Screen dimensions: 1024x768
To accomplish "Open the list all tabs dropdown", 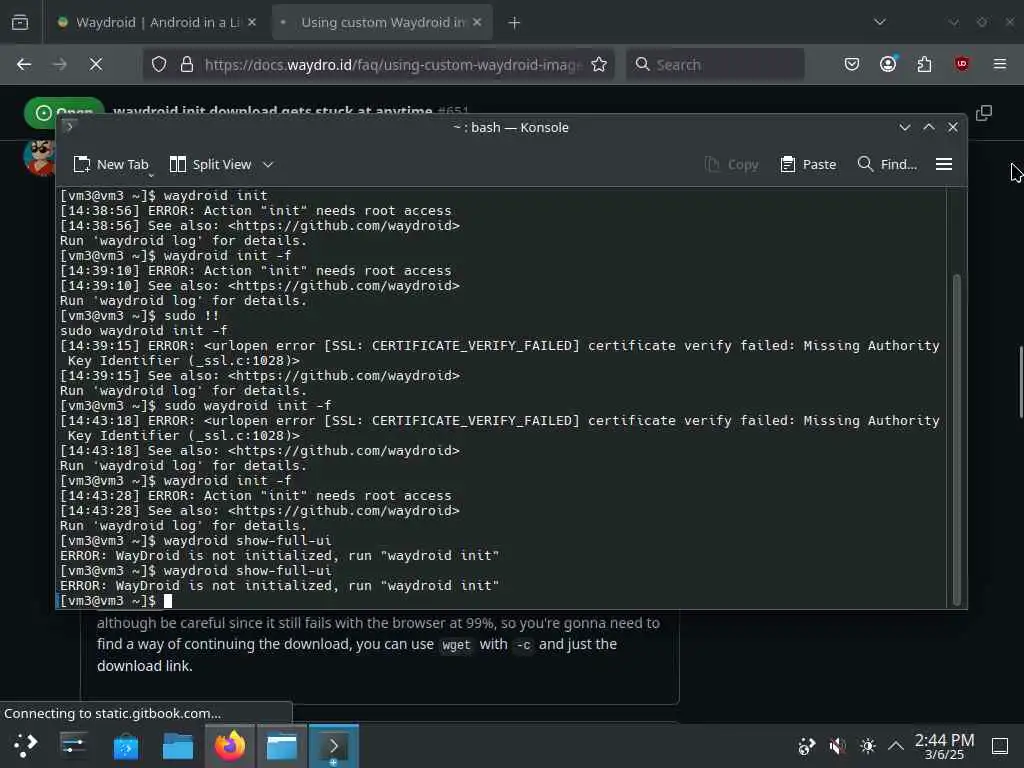I will (880, 22).
